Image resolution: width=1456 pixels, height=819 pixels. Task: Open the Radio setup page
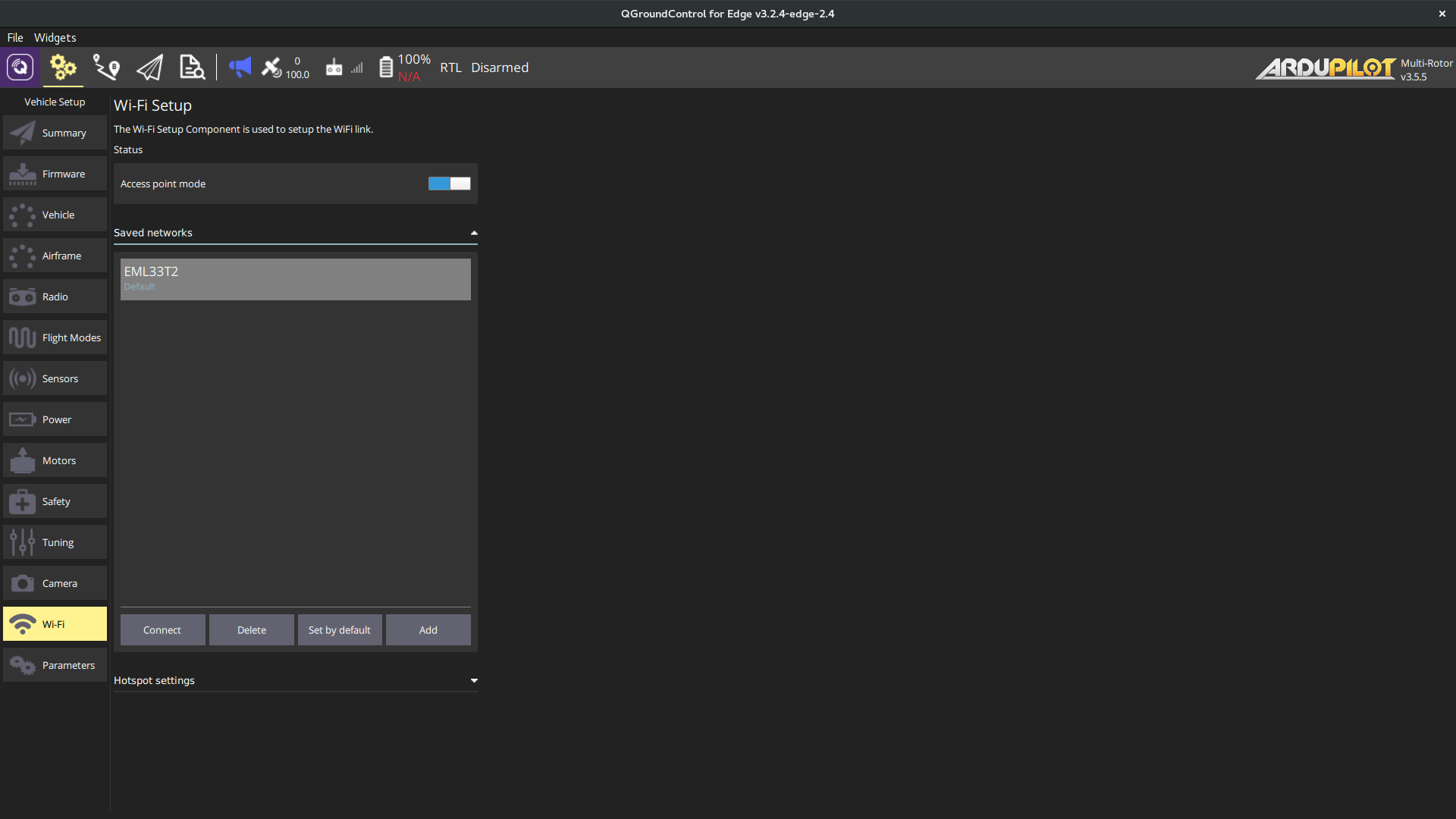pyautogui.click(x=55, y=297)
